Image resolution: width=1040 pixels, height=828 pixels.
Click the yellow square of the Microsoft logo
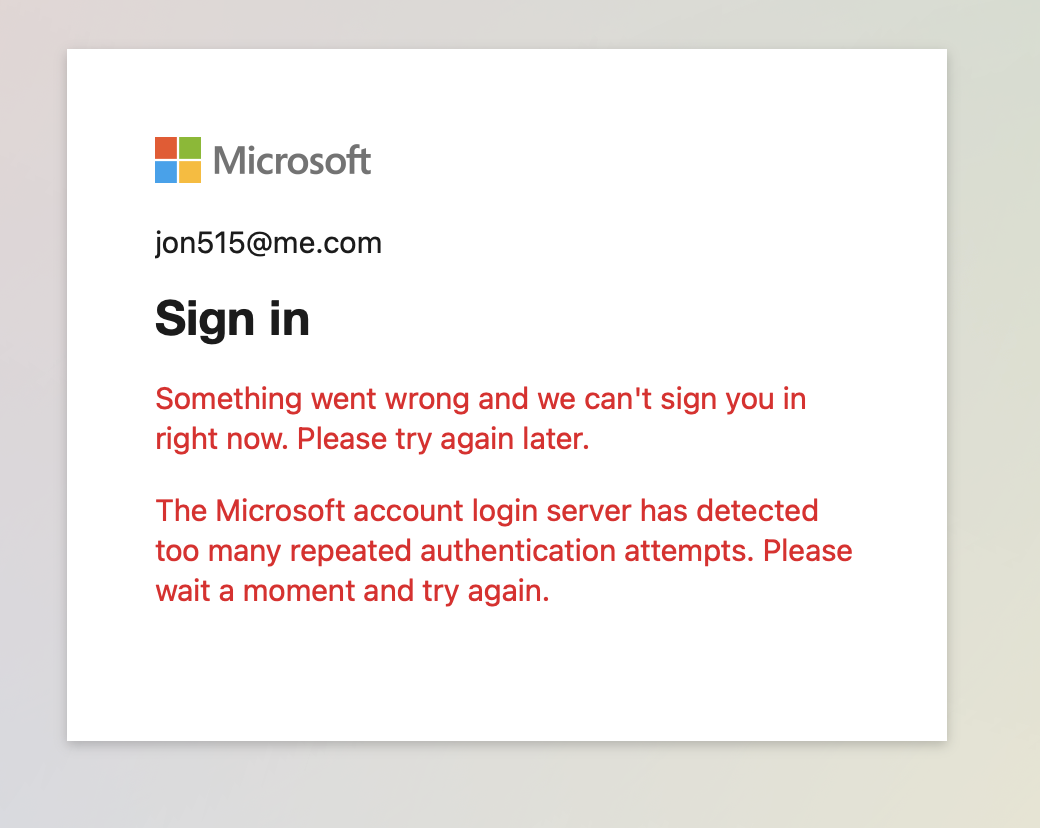190,172
